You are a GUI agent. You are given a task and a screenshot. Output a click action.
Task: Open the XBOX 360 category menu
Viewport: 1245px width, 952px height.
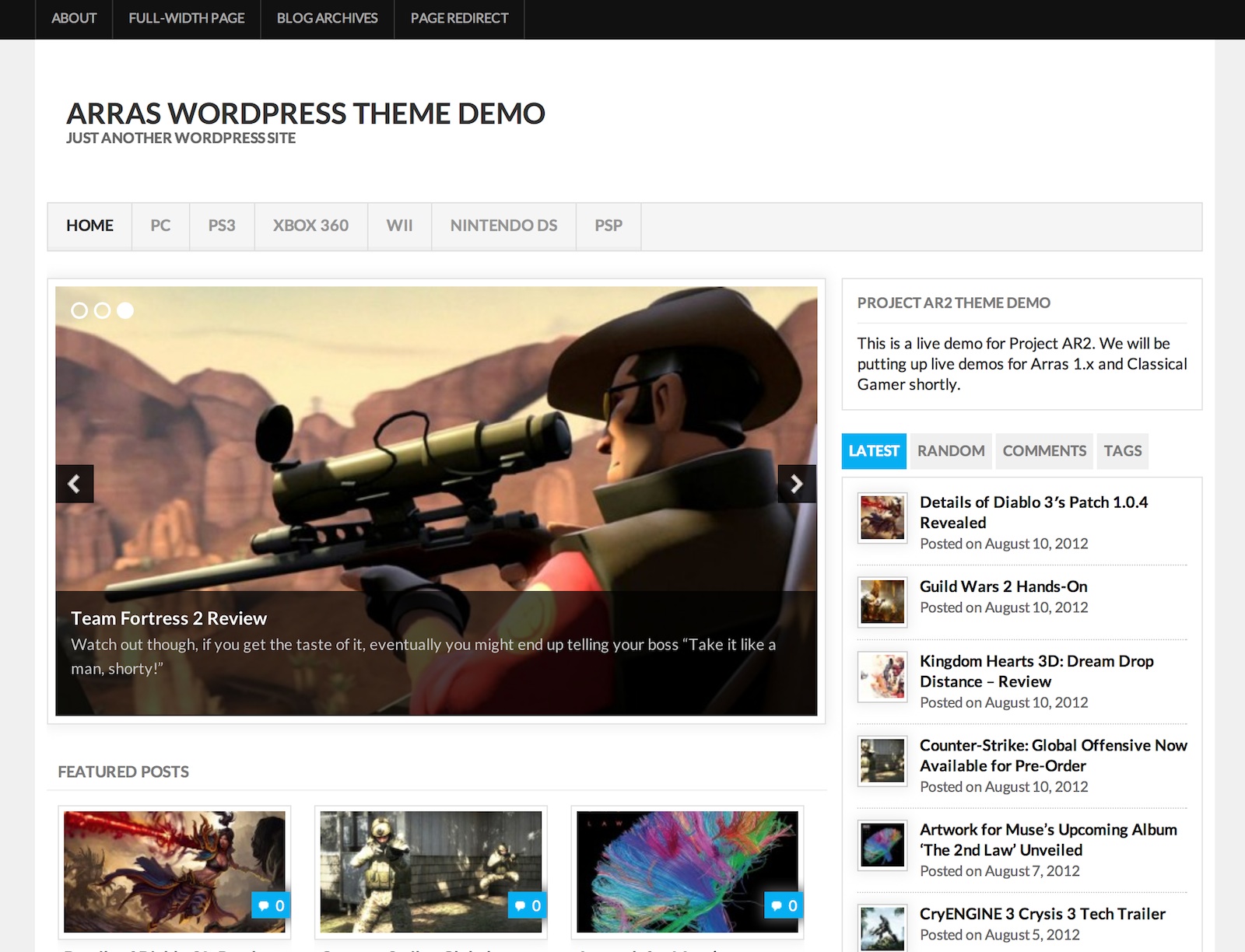310,226
